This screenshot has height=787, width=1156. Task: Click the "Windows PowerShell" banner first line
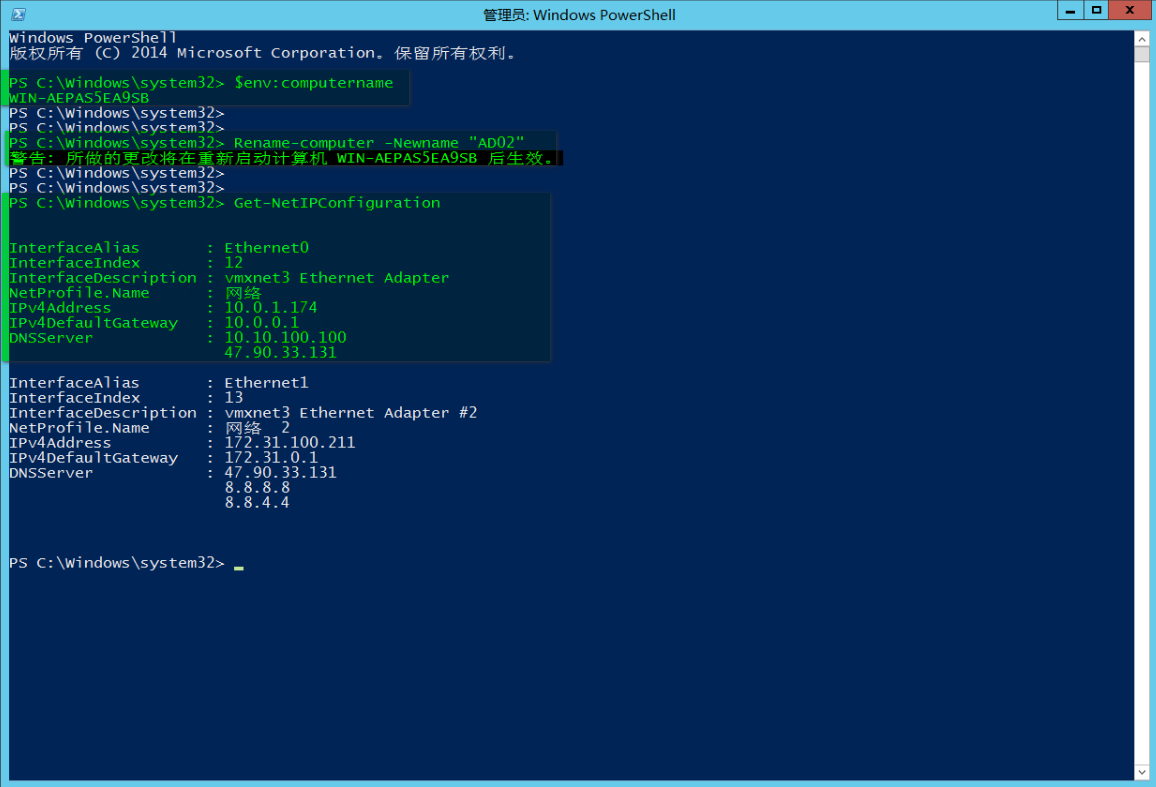pos(93,38)
